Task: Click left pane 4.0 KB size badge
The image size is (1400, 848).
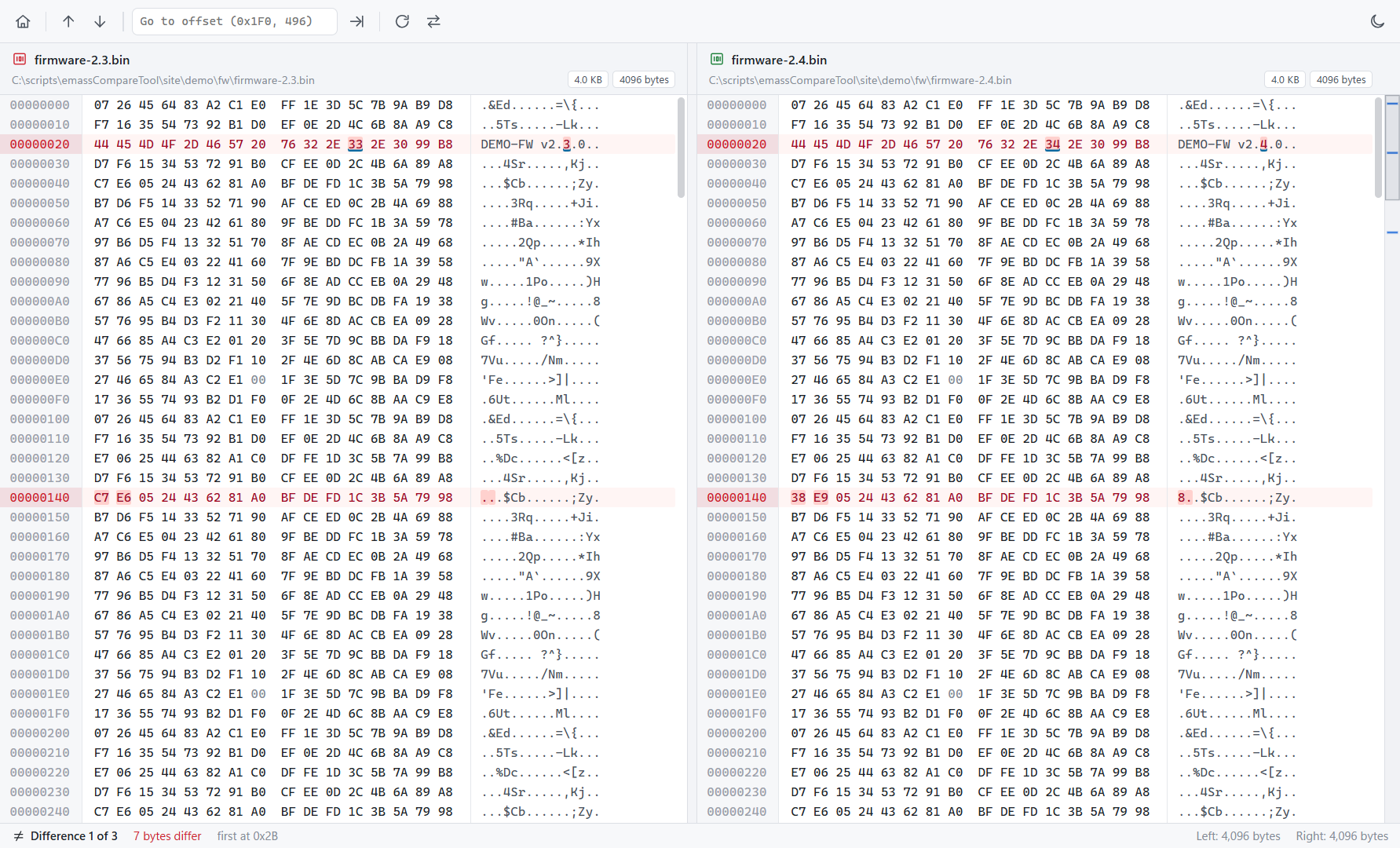Action: point(587,79)
